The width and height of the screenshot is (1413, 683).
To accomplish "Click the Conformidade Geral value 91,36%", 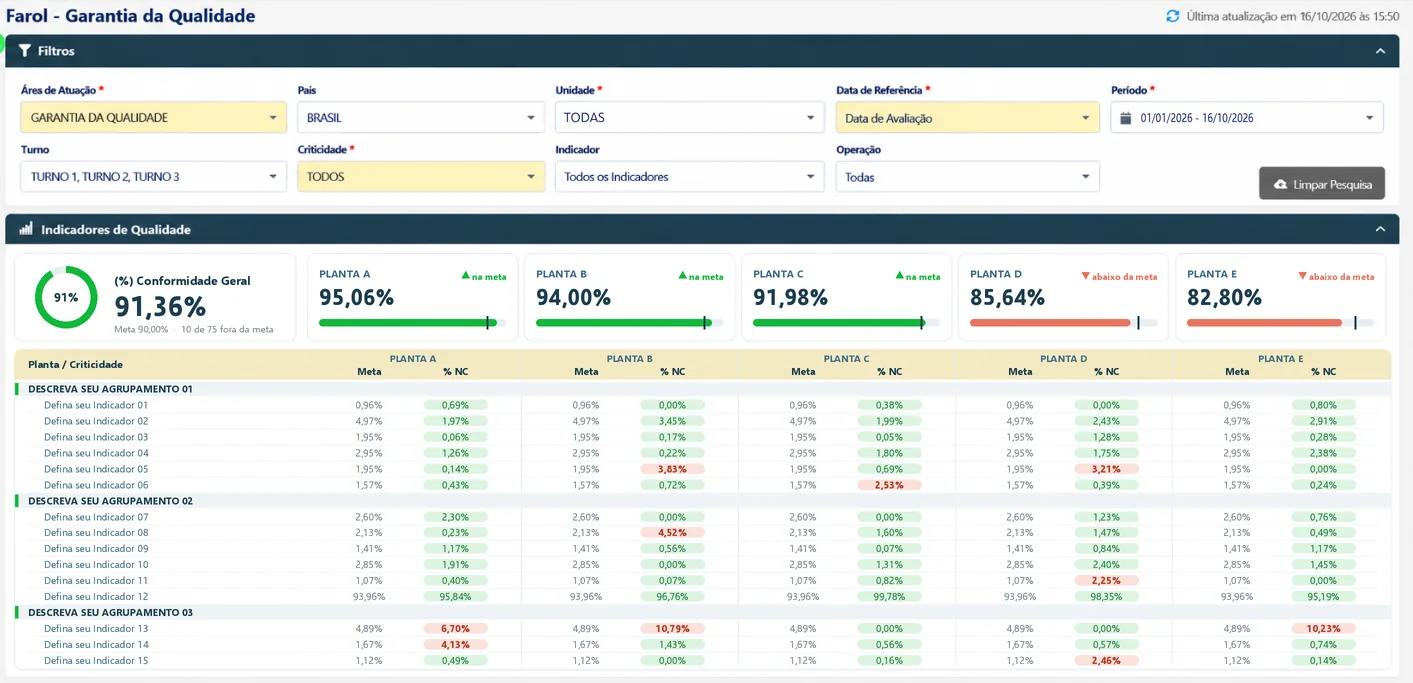I will click(x=160, y=306).
